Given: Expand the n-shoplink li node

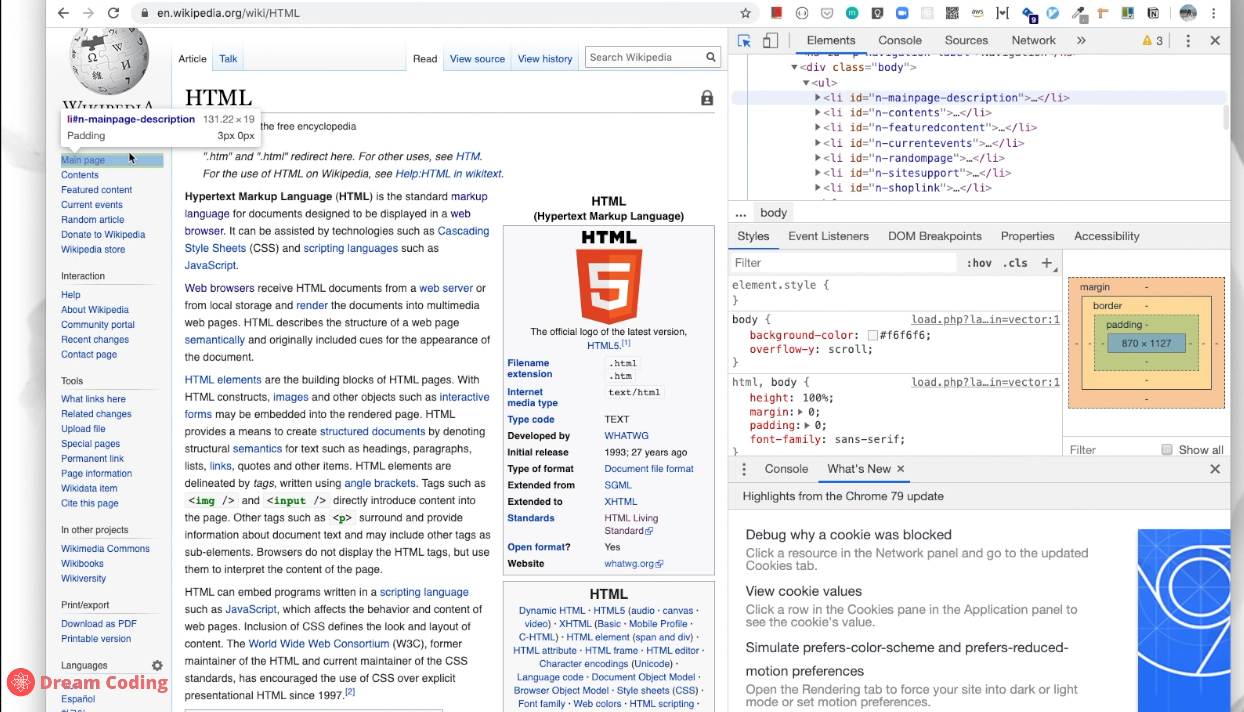Looking at the screenshot, I should click(x=817, y=188).
